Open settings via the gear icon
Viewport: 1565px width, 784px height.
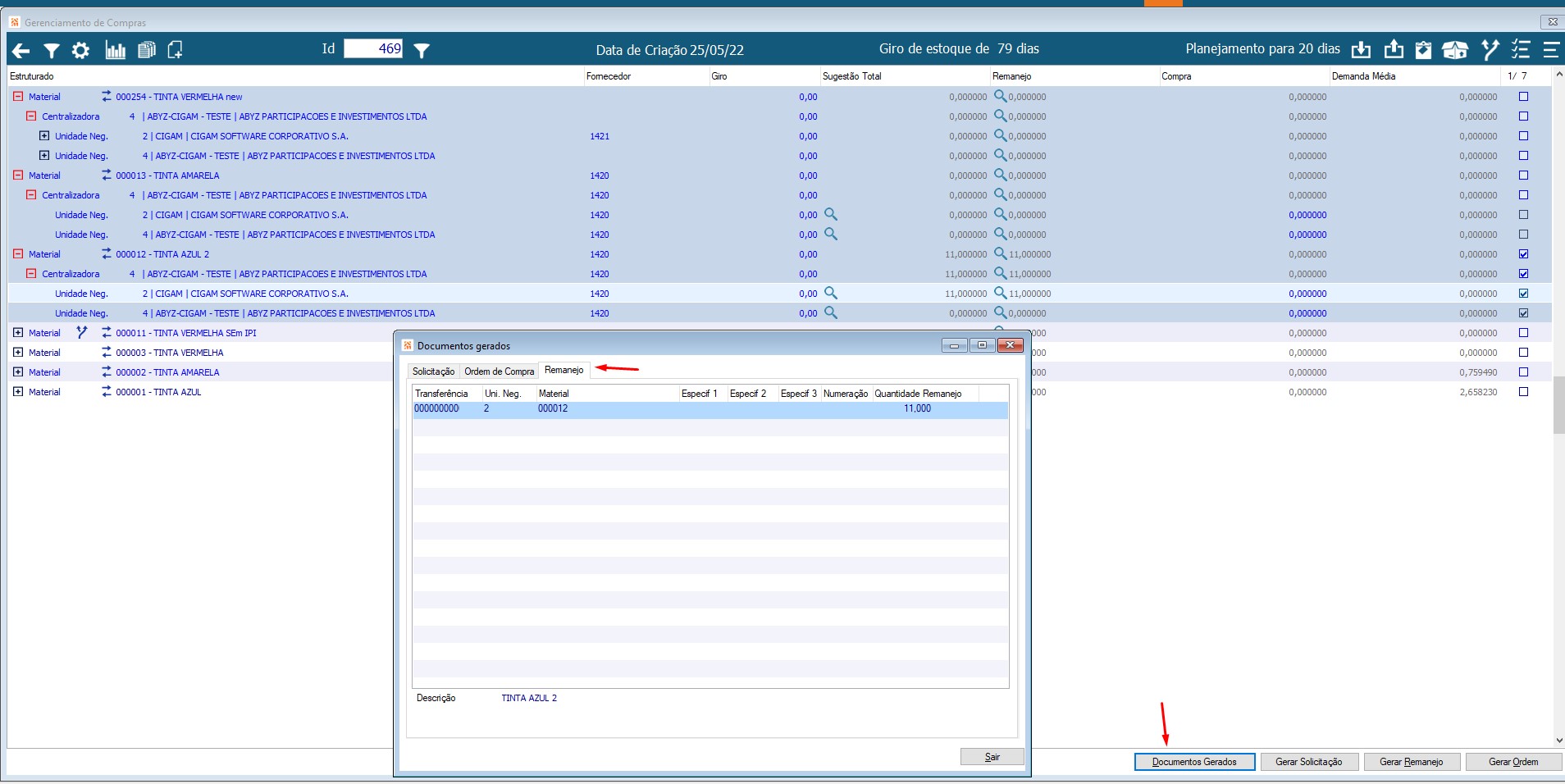click(80, 51)
